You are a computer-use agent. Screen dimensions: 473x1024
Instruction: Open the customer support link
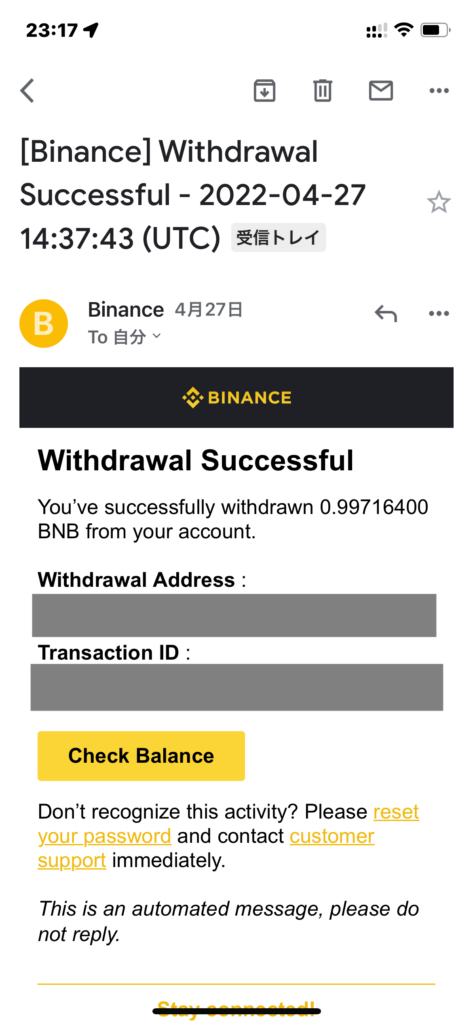tap(206, 848)
